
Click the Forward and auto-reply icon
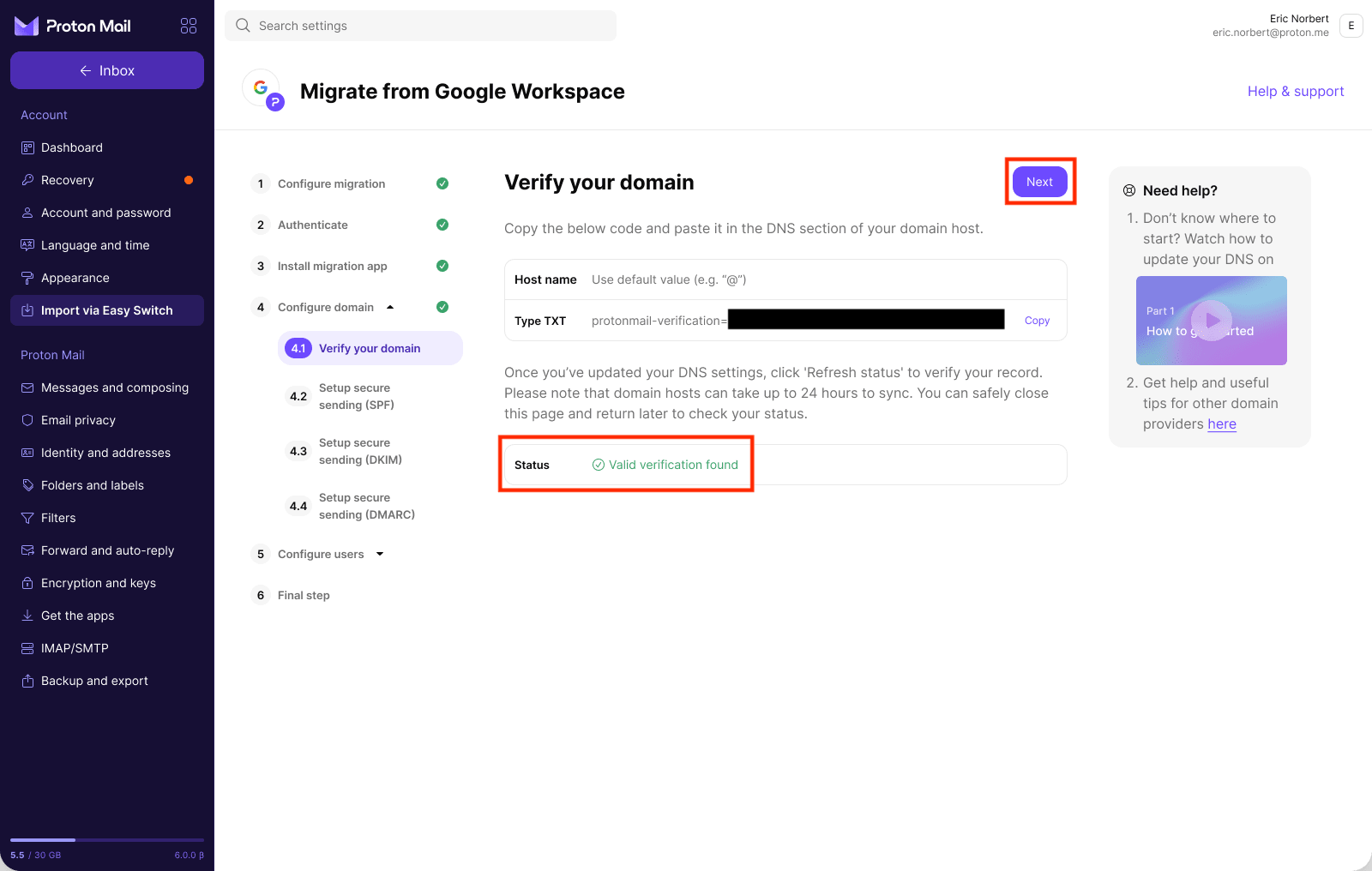coord(27,550)
